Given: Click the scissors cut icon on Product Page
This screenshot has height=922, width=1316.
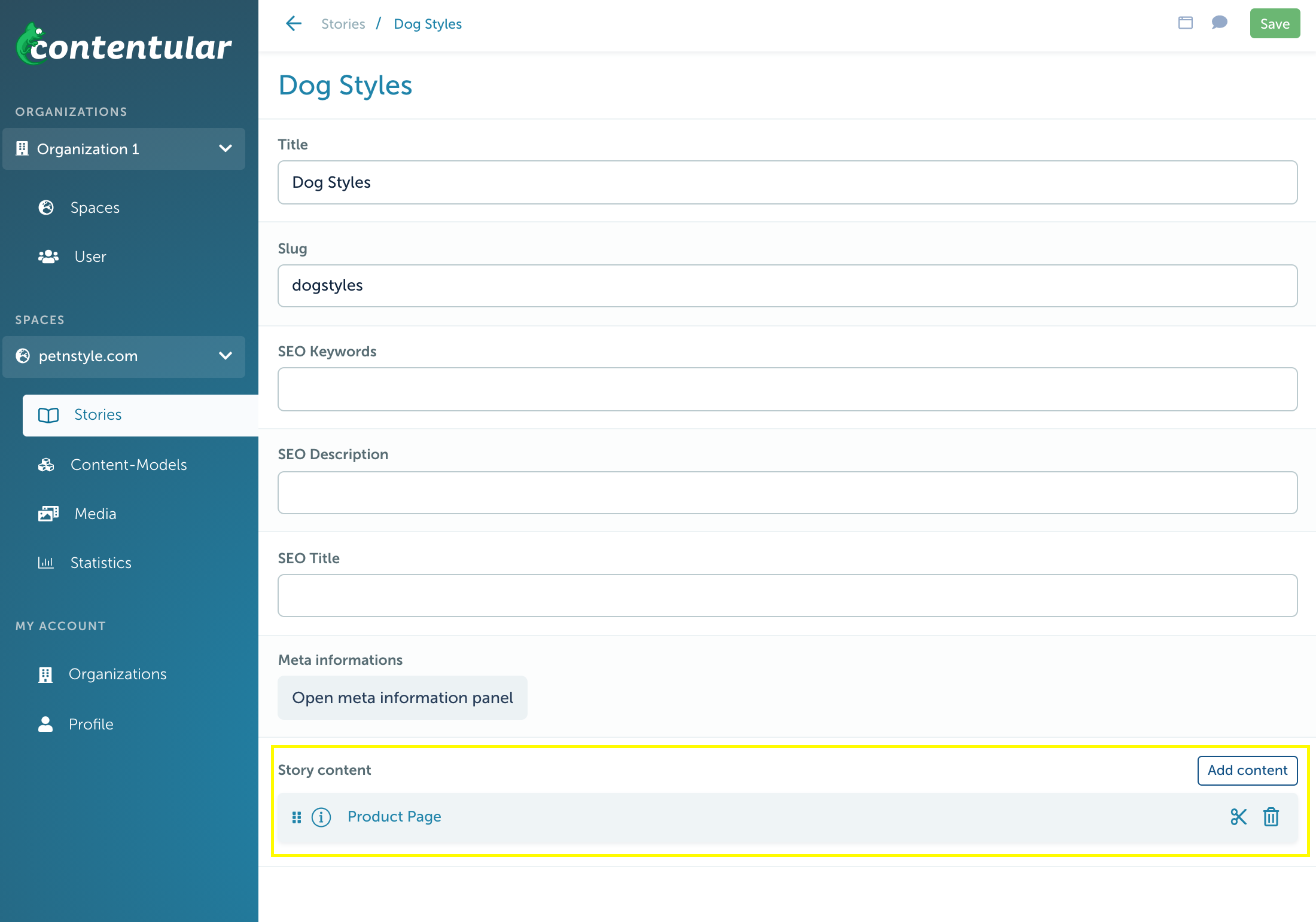Looking at the screenshot, I should coord(1238,817).
